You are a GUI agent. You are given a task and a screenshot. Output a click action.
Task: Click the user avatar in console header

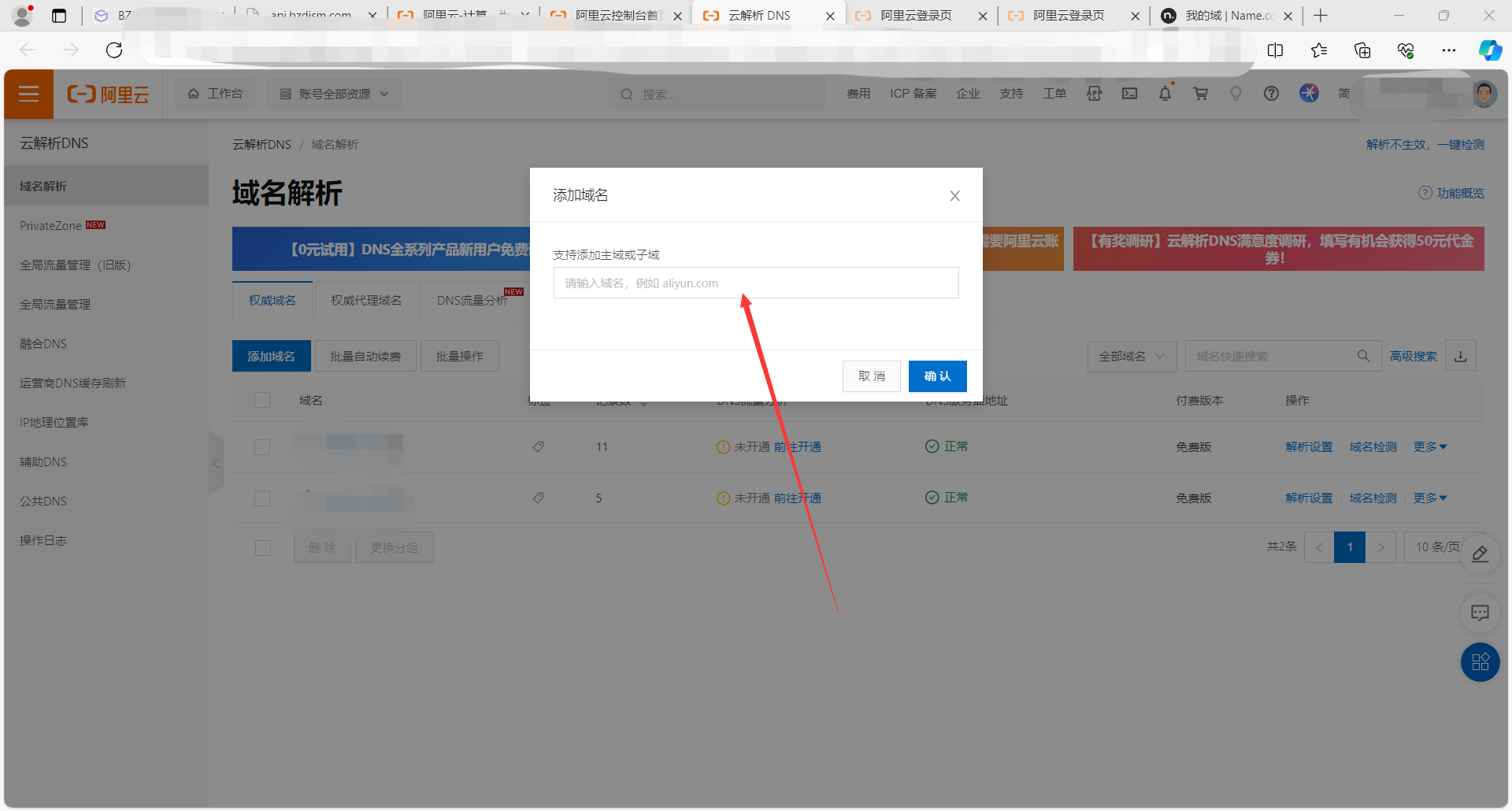[x=1484, y=94]
